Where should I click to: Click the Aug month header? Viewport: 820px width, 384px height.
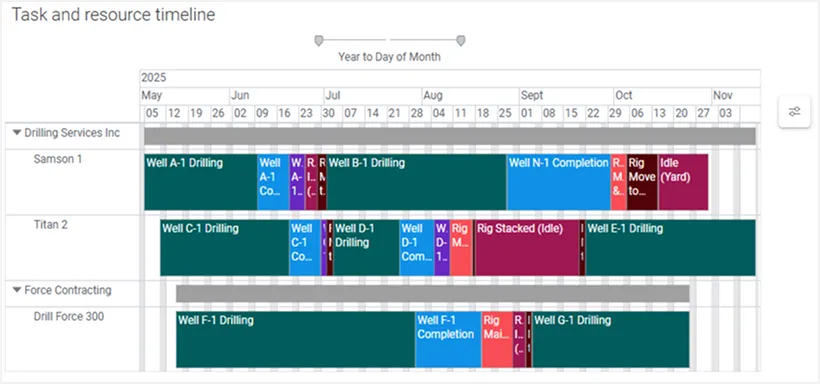471,96
